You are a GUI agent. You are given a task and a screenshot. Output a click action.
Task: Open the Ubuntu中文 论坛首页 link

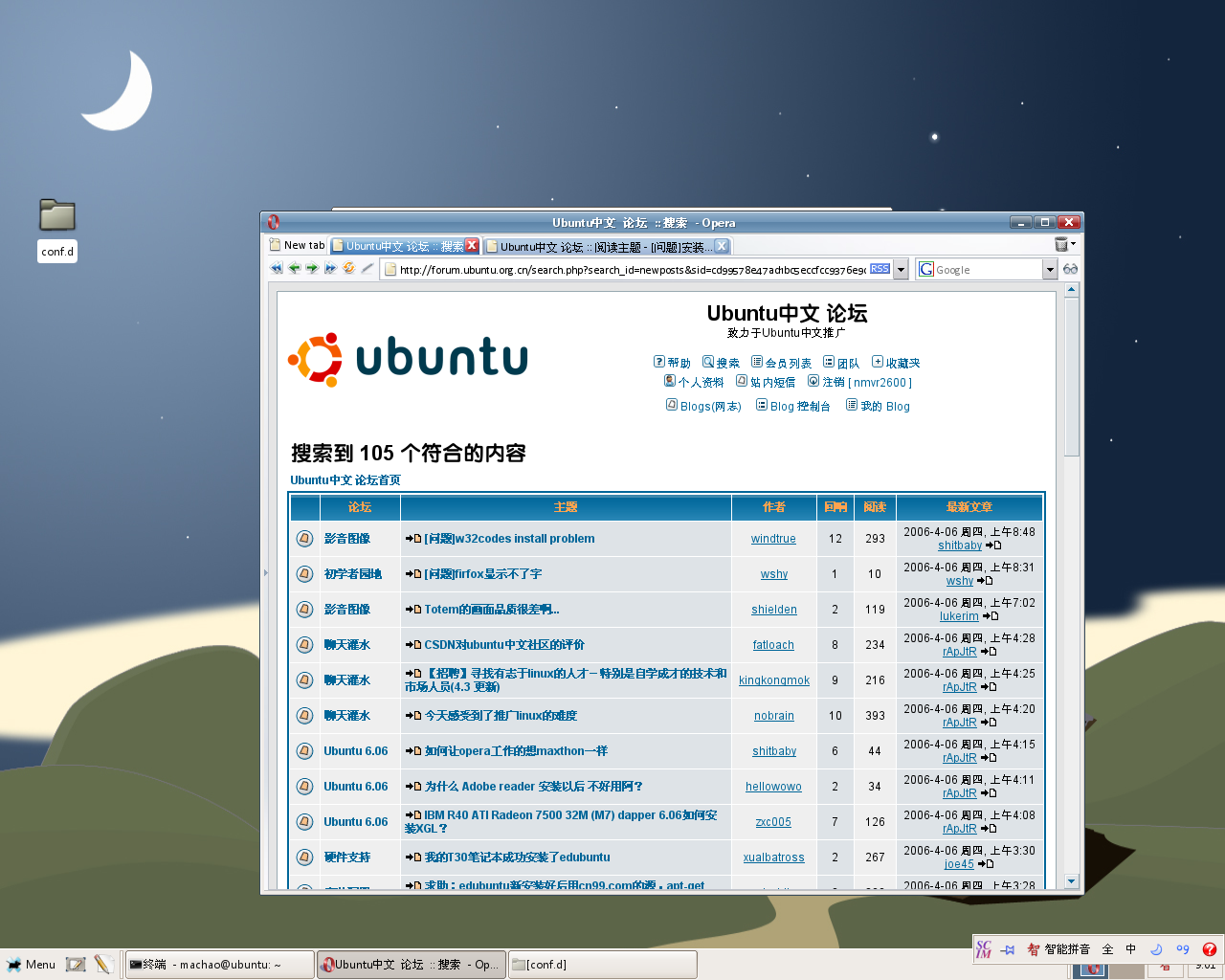345,480
